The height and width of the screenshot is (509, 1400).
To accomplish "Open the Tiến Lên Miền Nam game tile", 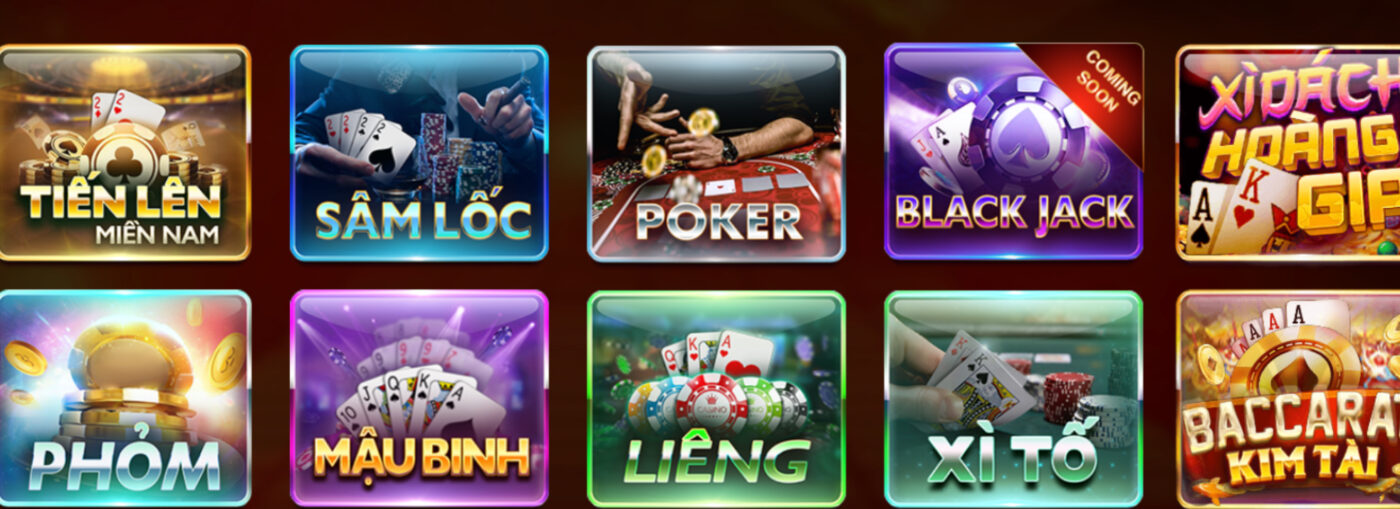I will click(x=122, y=153).
